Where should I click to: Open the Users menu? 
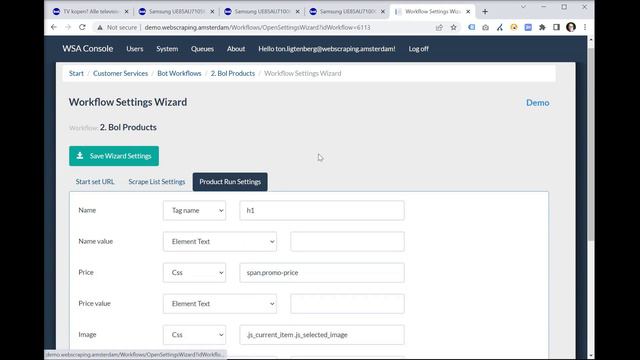[x=135, y=49]
